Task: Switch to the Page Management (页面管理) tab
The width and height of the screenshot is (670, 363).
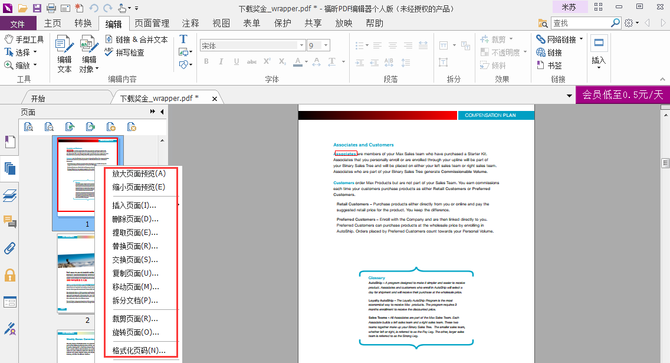Action: (x=152, y=23)
